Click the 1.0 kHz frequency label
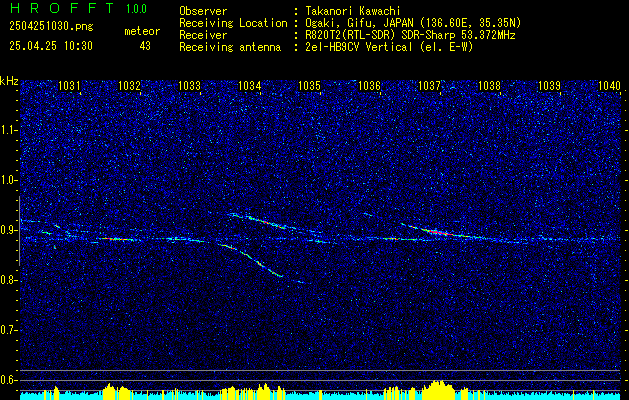629x400 pixels. click(8, 180)
